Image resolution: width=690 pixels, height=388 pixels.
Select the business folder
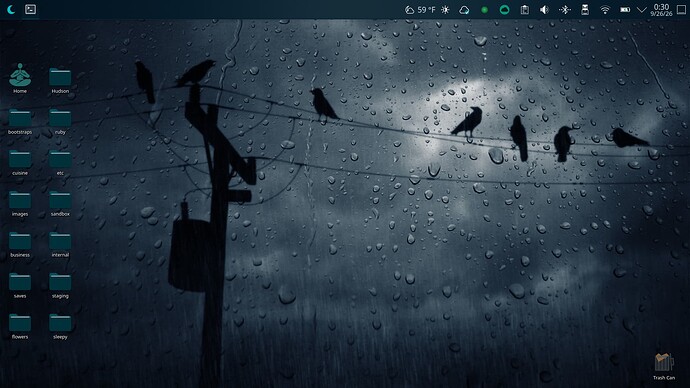tap(20, 244)
